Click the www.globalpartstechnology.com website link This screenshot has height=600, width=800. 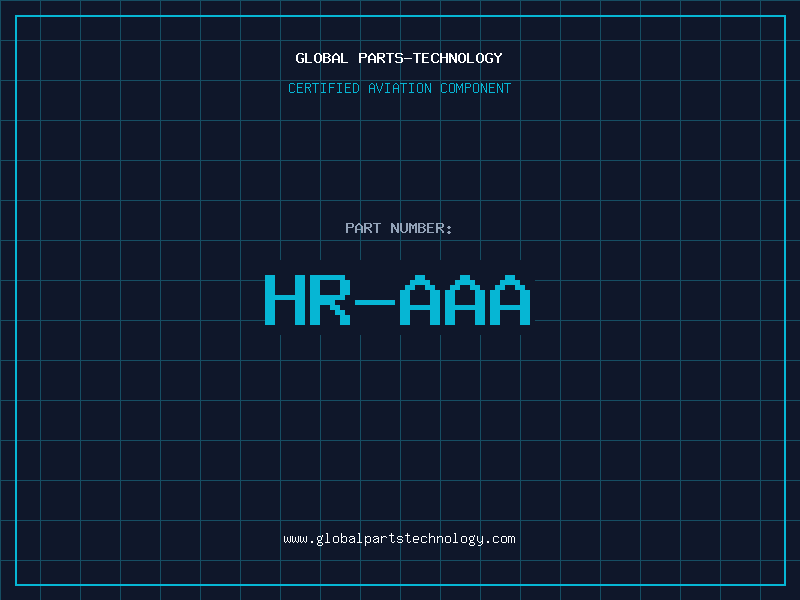point(399,539)
